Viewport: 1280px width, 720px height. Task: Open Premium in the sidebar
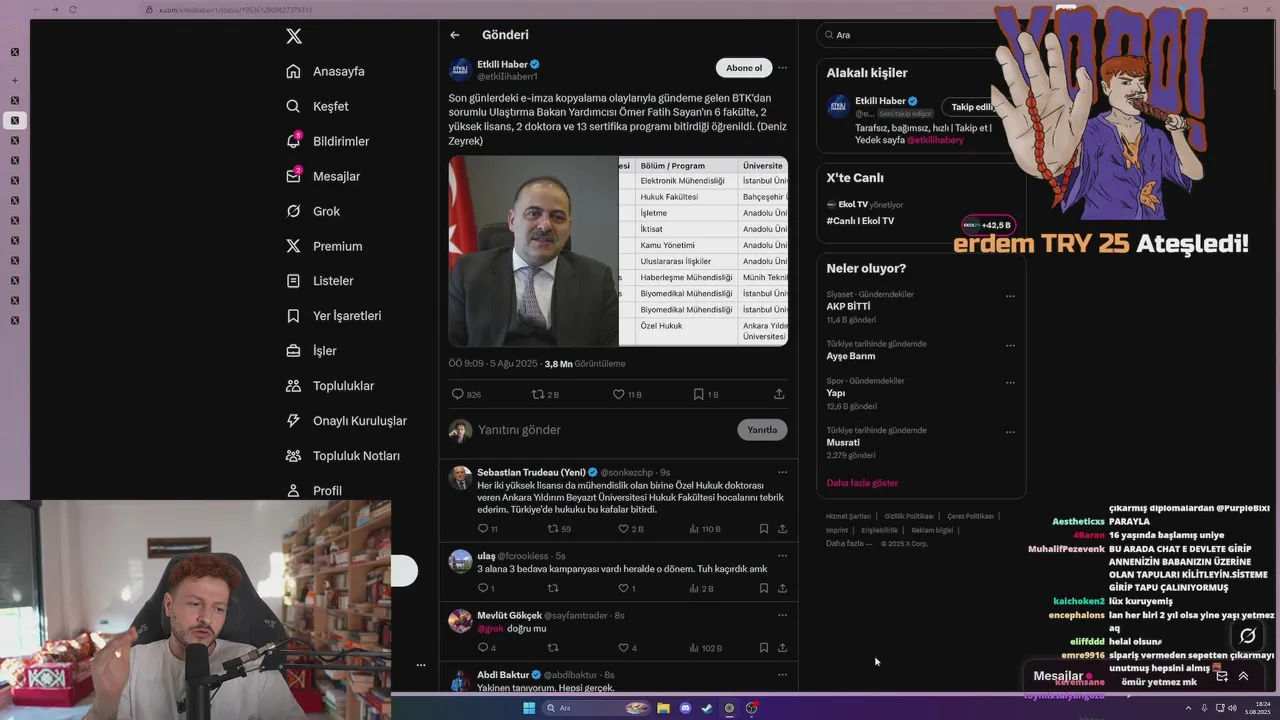point(324,246)
